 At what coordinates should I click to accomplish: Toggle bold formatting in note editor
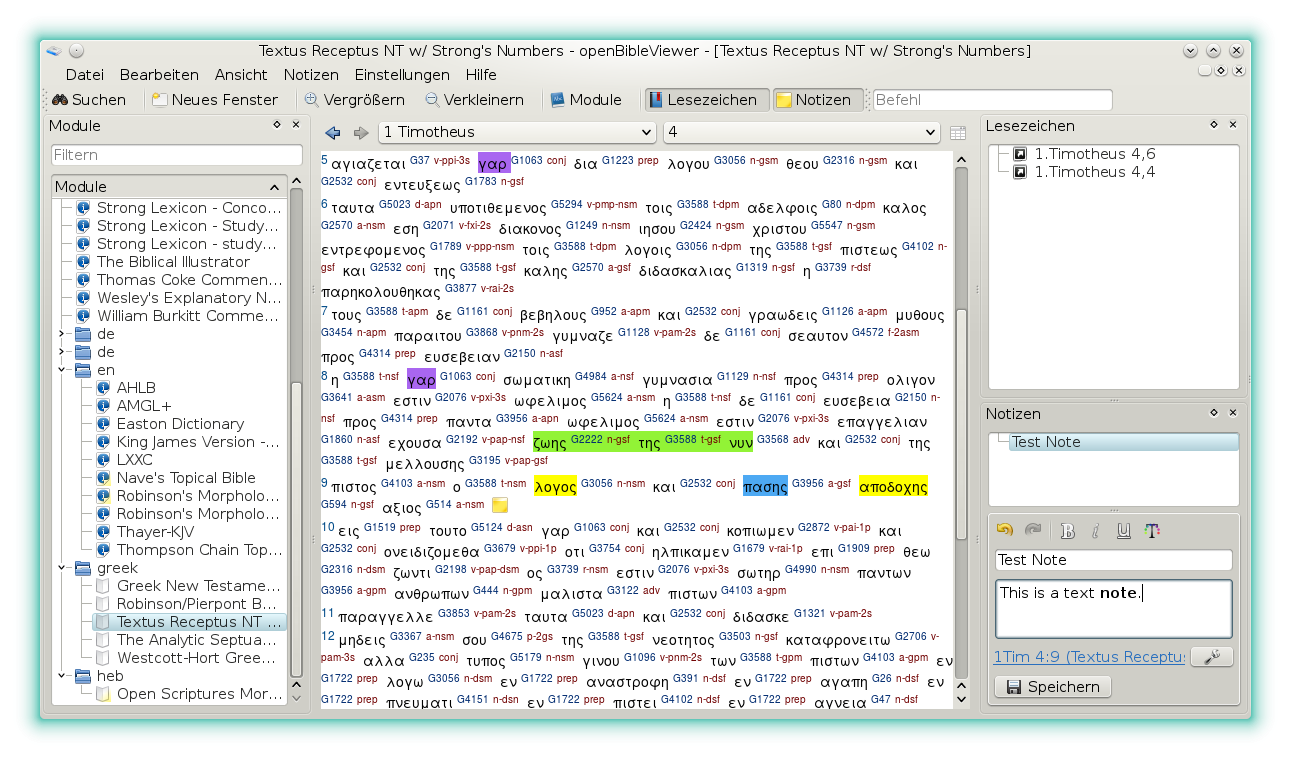click(x=1067, y=531)
